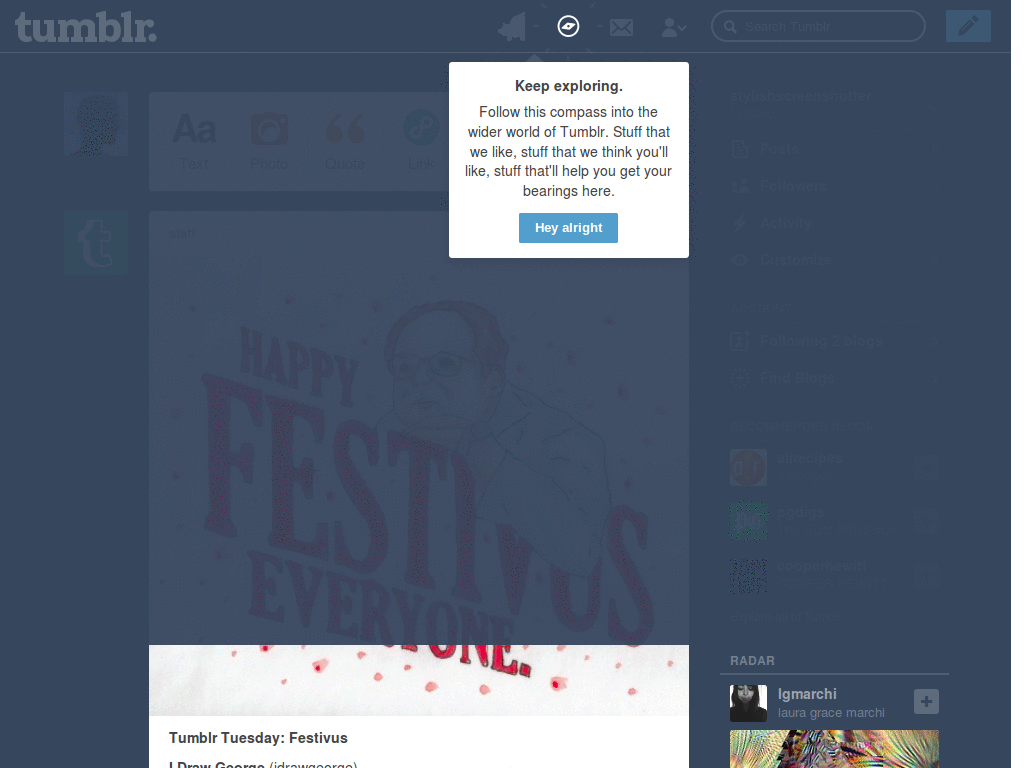The width and height of the screenshot is (1024, 768).
Task: Open the Explore compass icon in the header
Action: pyautogui.click(x=568, y=27)
